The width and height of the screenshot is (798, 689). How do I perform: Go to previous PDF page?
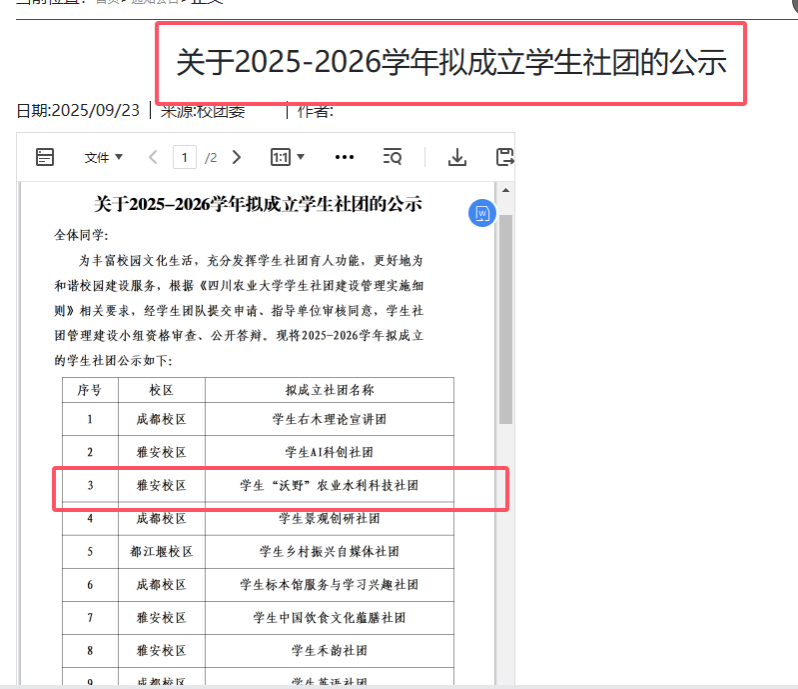click(x=153, y=157)
